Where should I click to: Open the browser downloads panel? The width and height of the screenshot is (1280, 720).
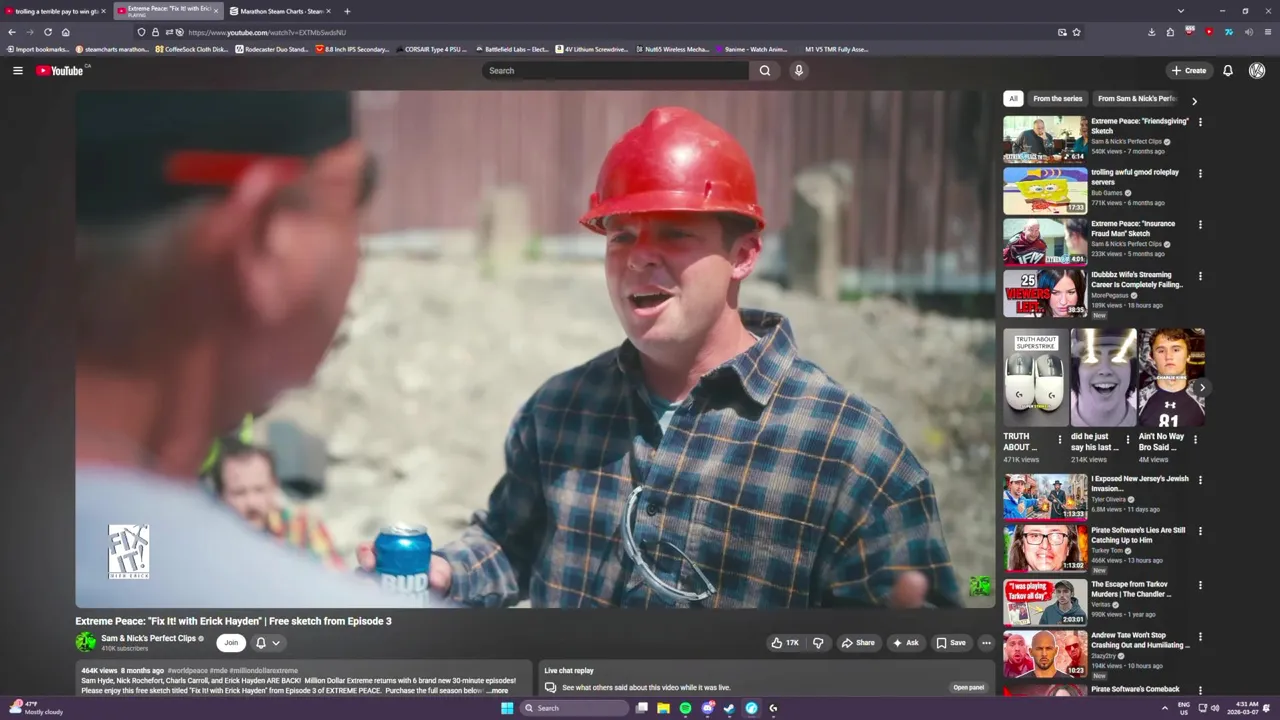click(1151, 32)
